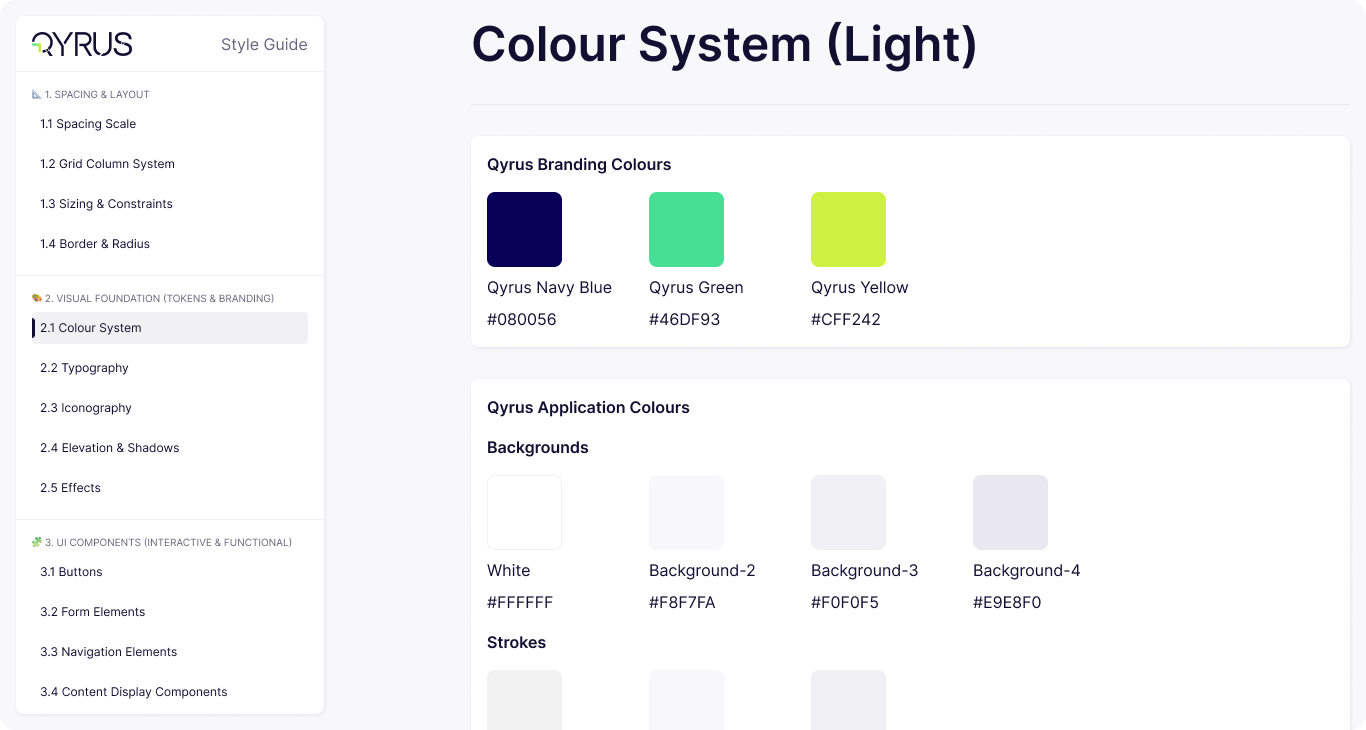Click the hex value #F0F0F5

click(x=845, y=603)
